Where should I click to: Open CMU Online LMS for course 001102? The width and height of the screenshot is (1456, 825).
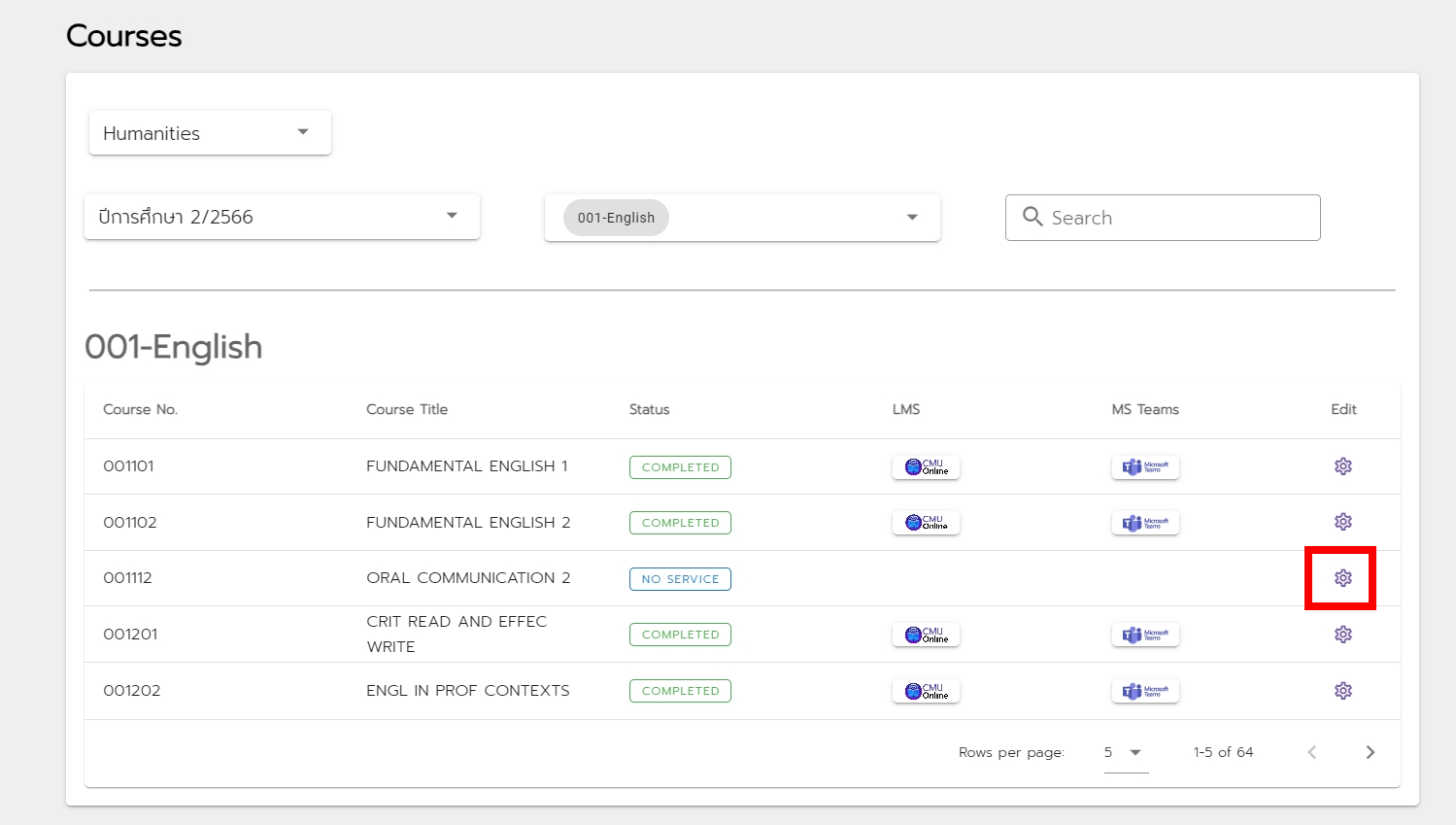point(926,523)
